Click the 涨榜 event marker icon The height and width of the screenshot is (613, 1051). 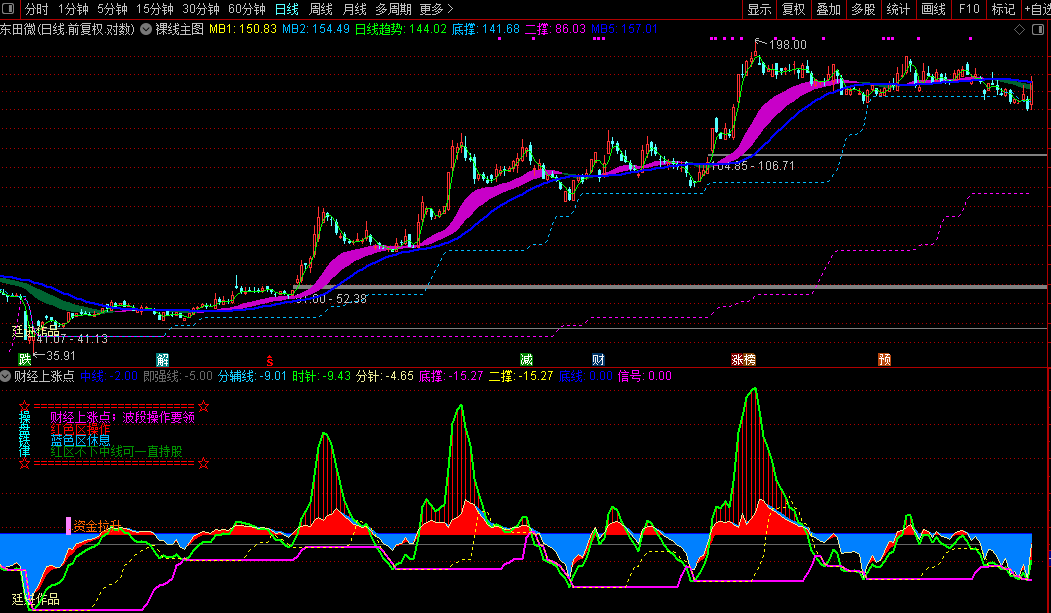743,359
